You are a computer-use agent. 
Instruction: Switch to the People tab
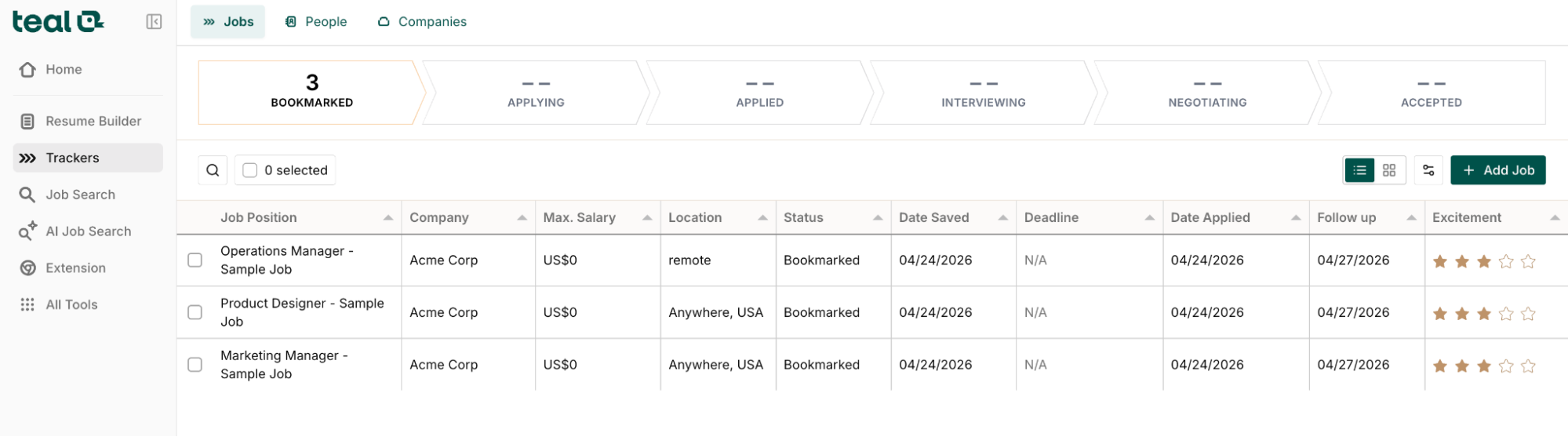(x=316, y=22)
